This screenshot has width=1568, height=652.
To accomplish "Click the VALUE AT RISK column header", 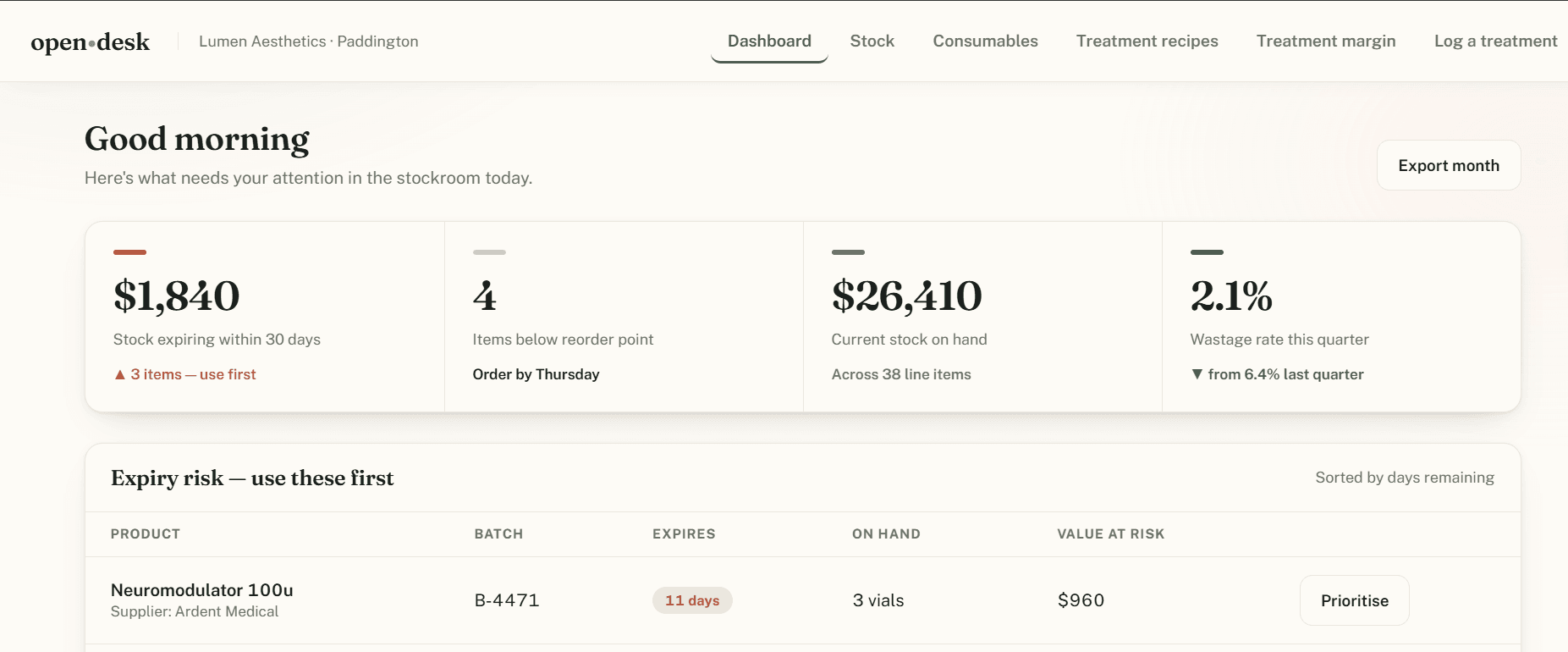I will pos(1110,534).
